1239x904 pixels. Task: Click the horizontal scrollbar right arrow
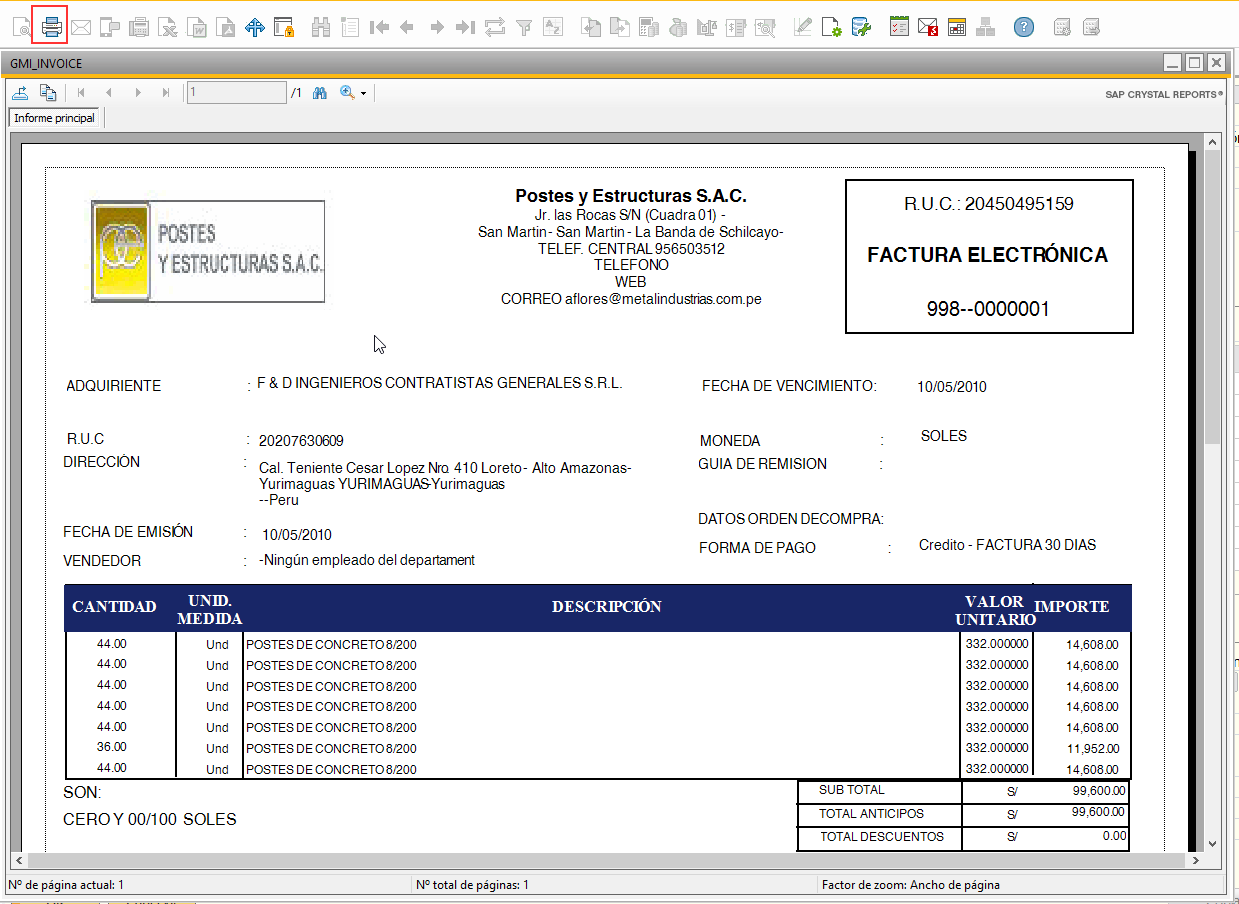coord(1194,861)
